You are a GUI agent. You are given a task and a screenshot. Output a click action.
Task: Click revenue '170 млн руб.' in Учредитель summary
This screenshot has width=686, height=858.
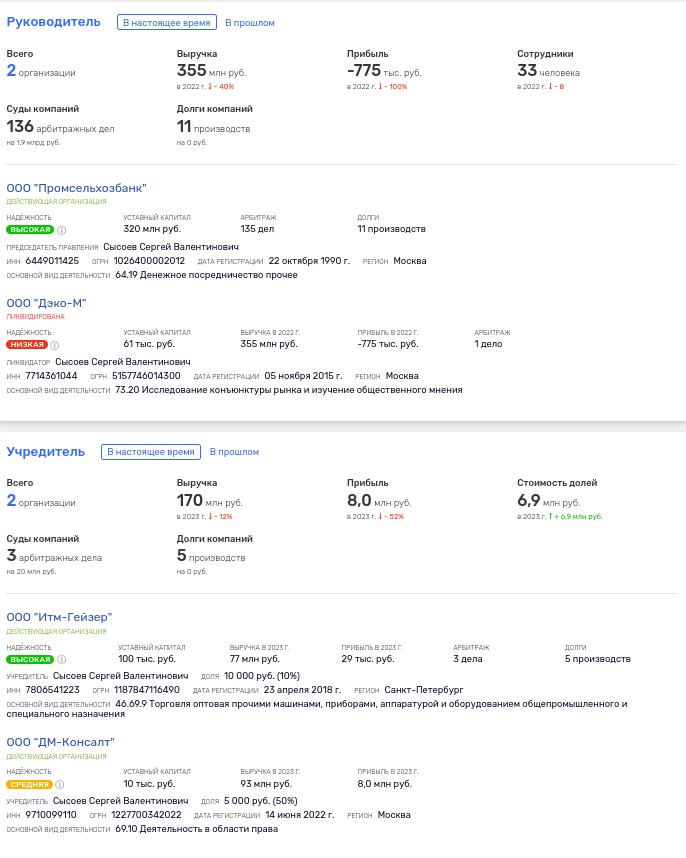pyautogui.click(x=210, y=501)
